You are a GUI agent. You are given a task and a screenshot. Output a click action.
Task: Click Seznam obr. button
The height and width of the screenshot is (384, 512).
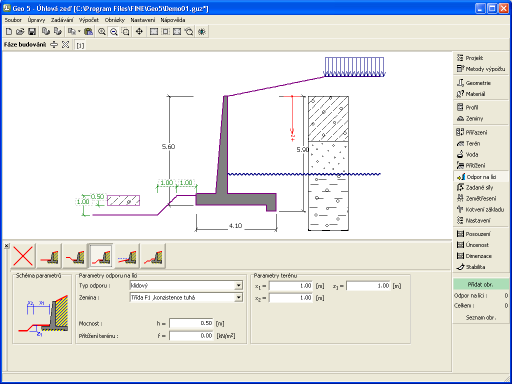click(480, 317)
